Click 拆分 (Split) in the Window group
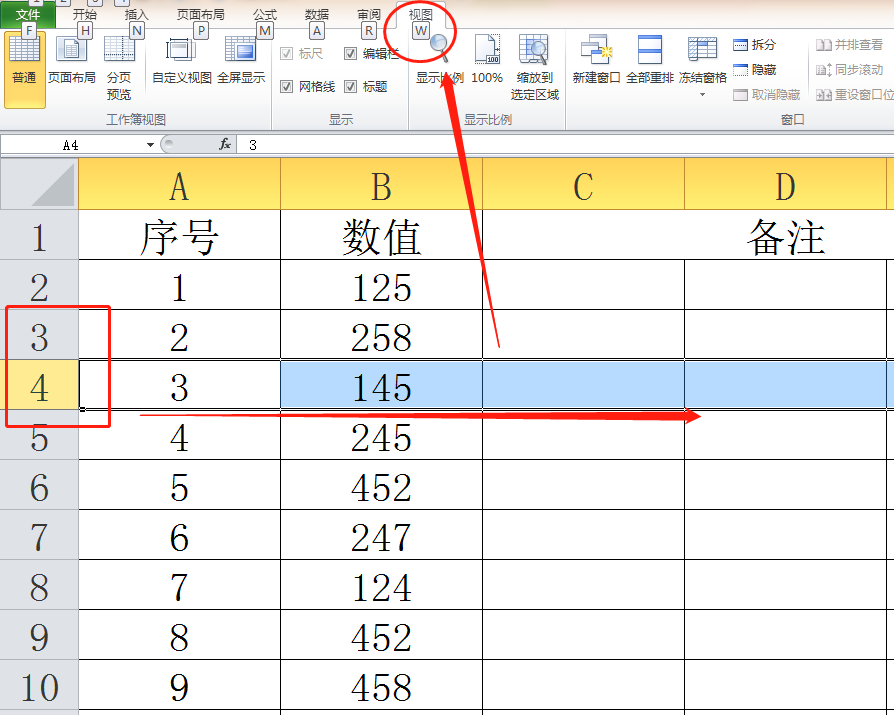This screenshot has height=715, width=894. click(x=762, y=45)
